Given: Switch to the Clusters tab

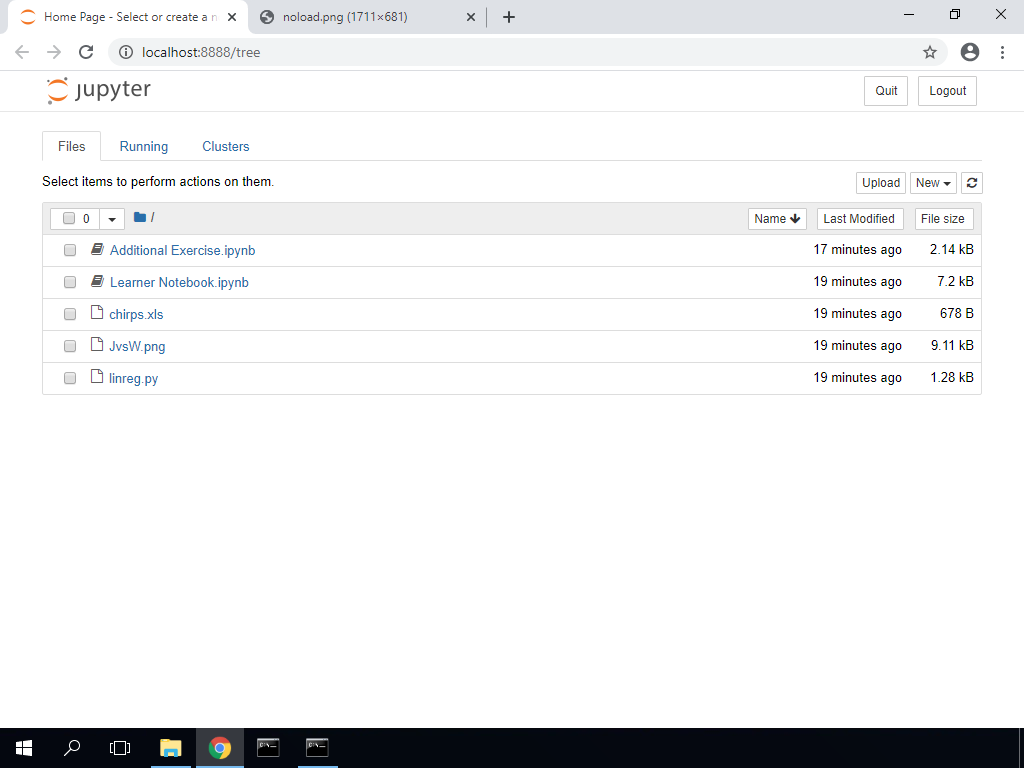Looking at the screenshot, I should click(226, 146).
